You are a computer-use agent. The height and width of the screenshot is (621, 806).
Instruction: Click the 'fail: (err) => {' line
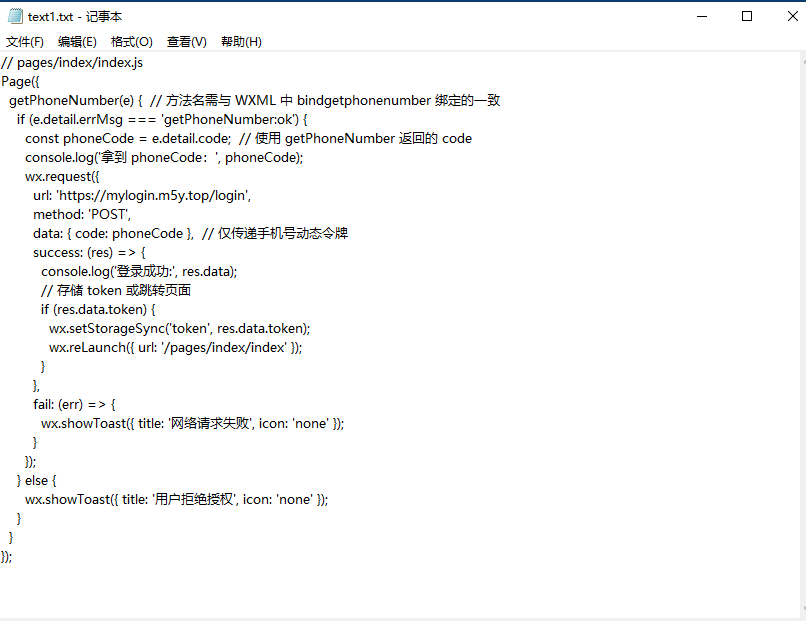click(75, 405)
